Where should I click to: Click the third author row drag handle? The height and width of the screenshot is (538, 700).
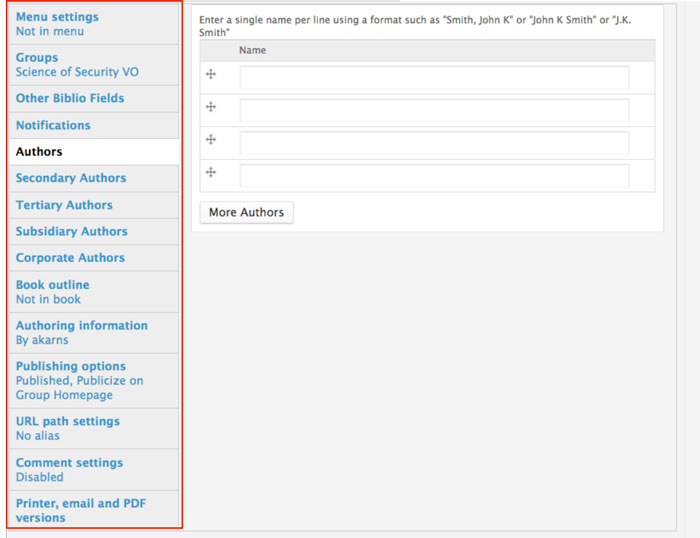click(211, 139)
